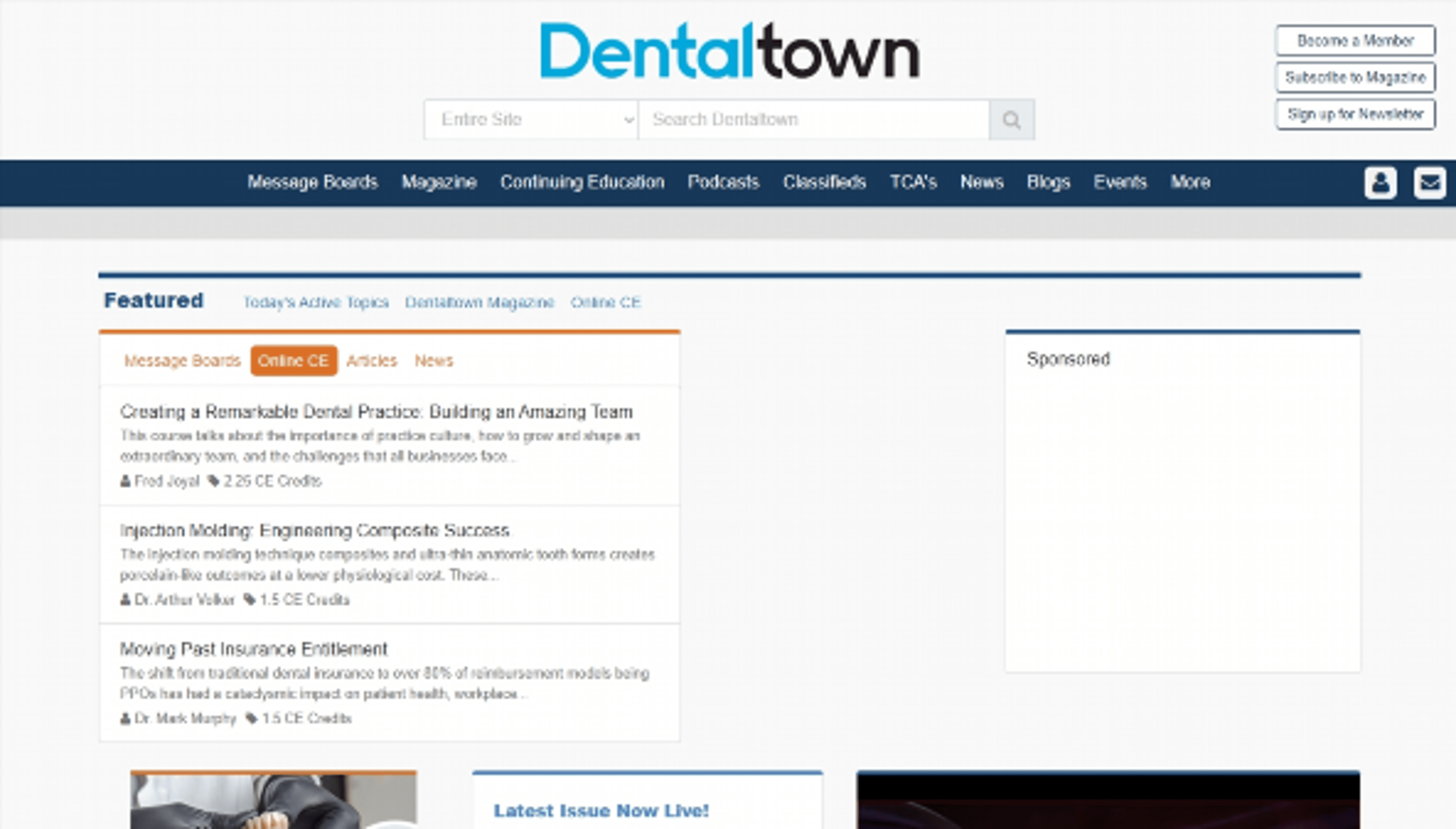Image resolution: width=1456 pixels, height=829 pixels.
Task: Open Today's Active Topics link
Action: 315,302
